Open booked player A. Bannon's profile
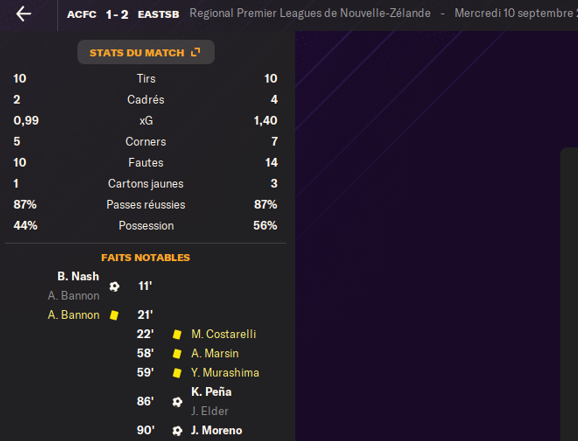This screenshot has width=578, height=441. click(73, 315)
